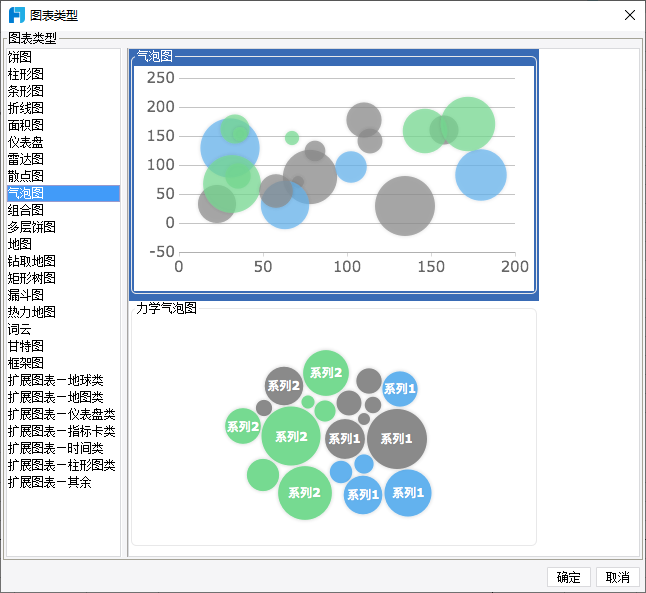This screenshot has height=593, width=646.
Task: Pick 词云 from the list
Action: [63, 329]
